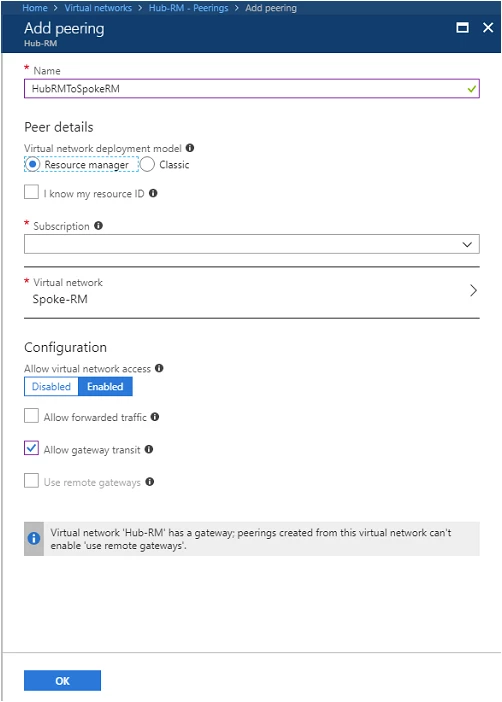Select the Classic deployment model radio button
The height and width of the screenshot is (702, 502).
[x=147, y=164]
